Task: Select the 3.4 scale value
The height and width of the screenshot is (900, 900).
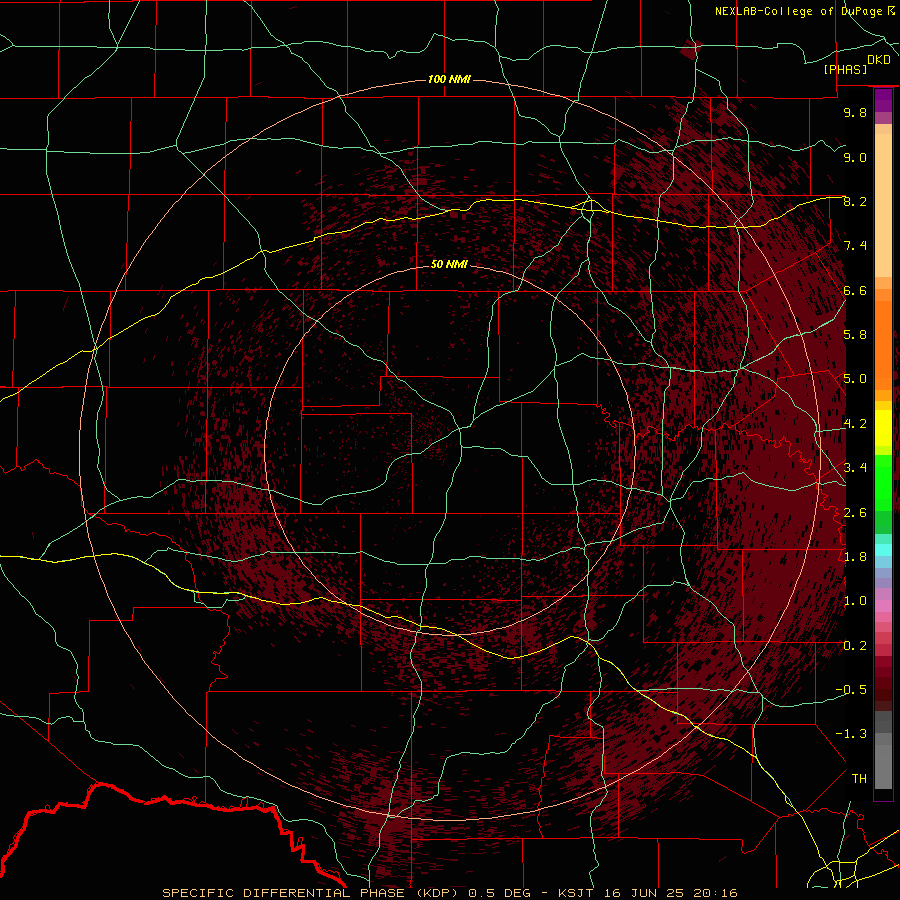Action: (x=855, y=468)
